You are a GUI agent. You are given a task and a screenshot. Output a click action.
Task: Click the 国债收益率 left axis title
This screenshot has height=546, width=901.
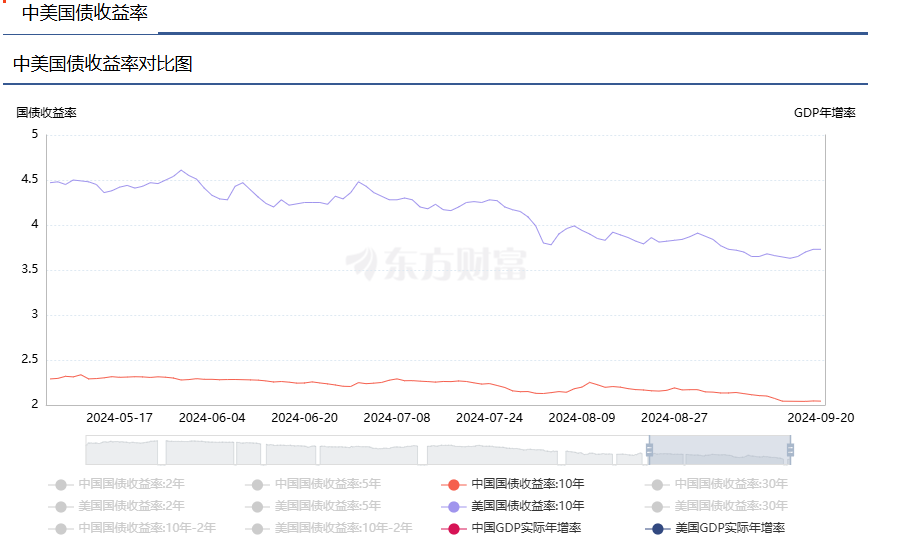[47, 113]
